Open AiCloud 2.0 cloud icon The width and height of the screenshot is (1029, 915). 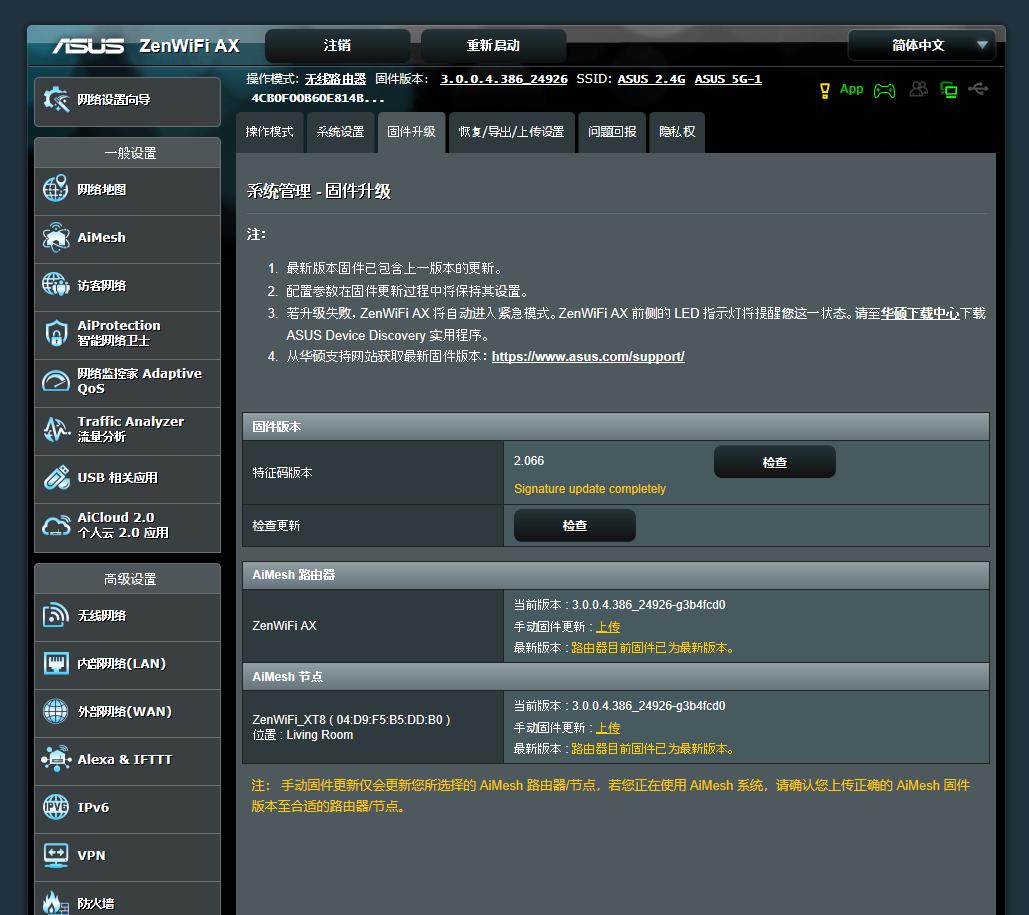click(x=56, y=525)
